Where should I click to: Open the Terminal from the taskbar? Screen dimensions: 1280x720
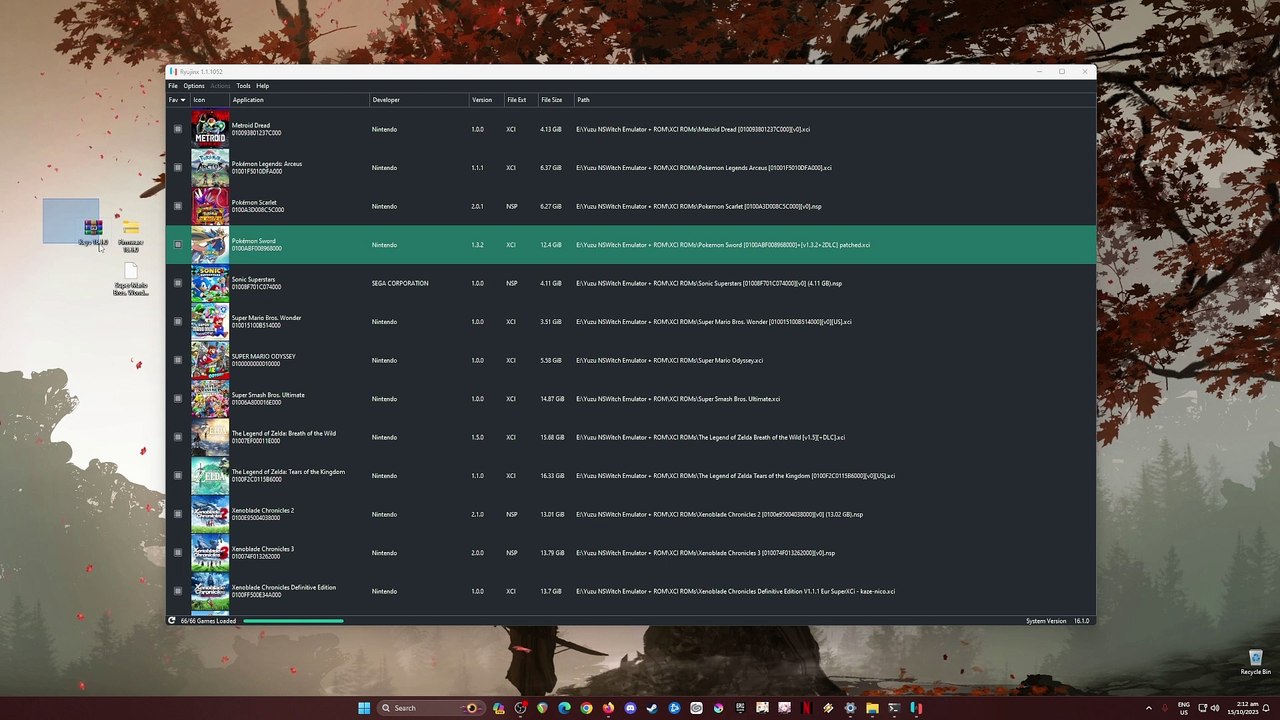pos(894,708)
